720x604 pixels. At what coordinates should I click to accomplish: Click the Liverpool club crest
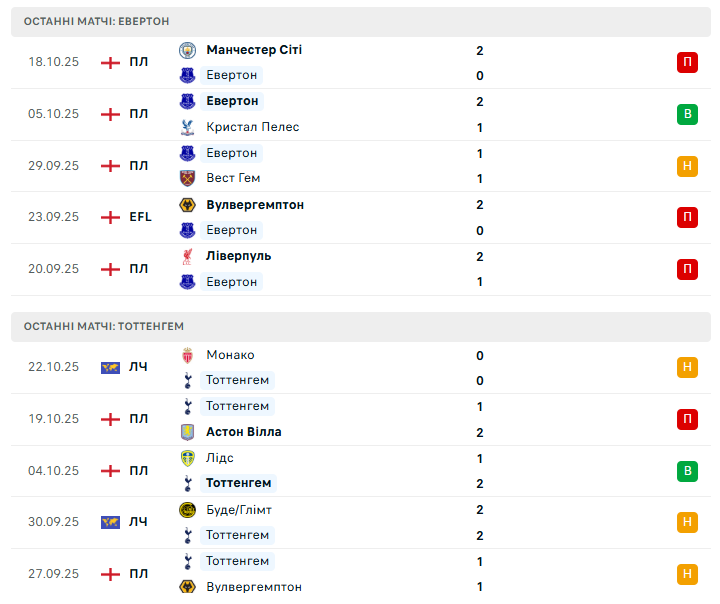click(187, 256)
